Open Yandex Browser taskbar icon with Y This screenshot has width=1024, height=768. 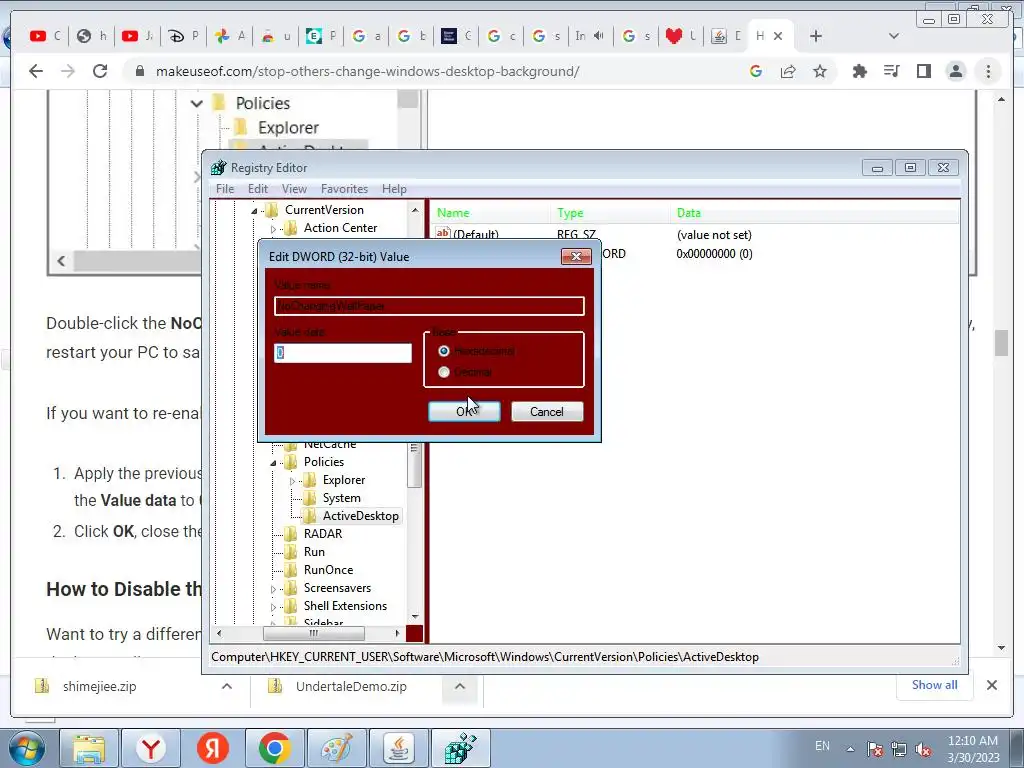click(x=151, y=748)
